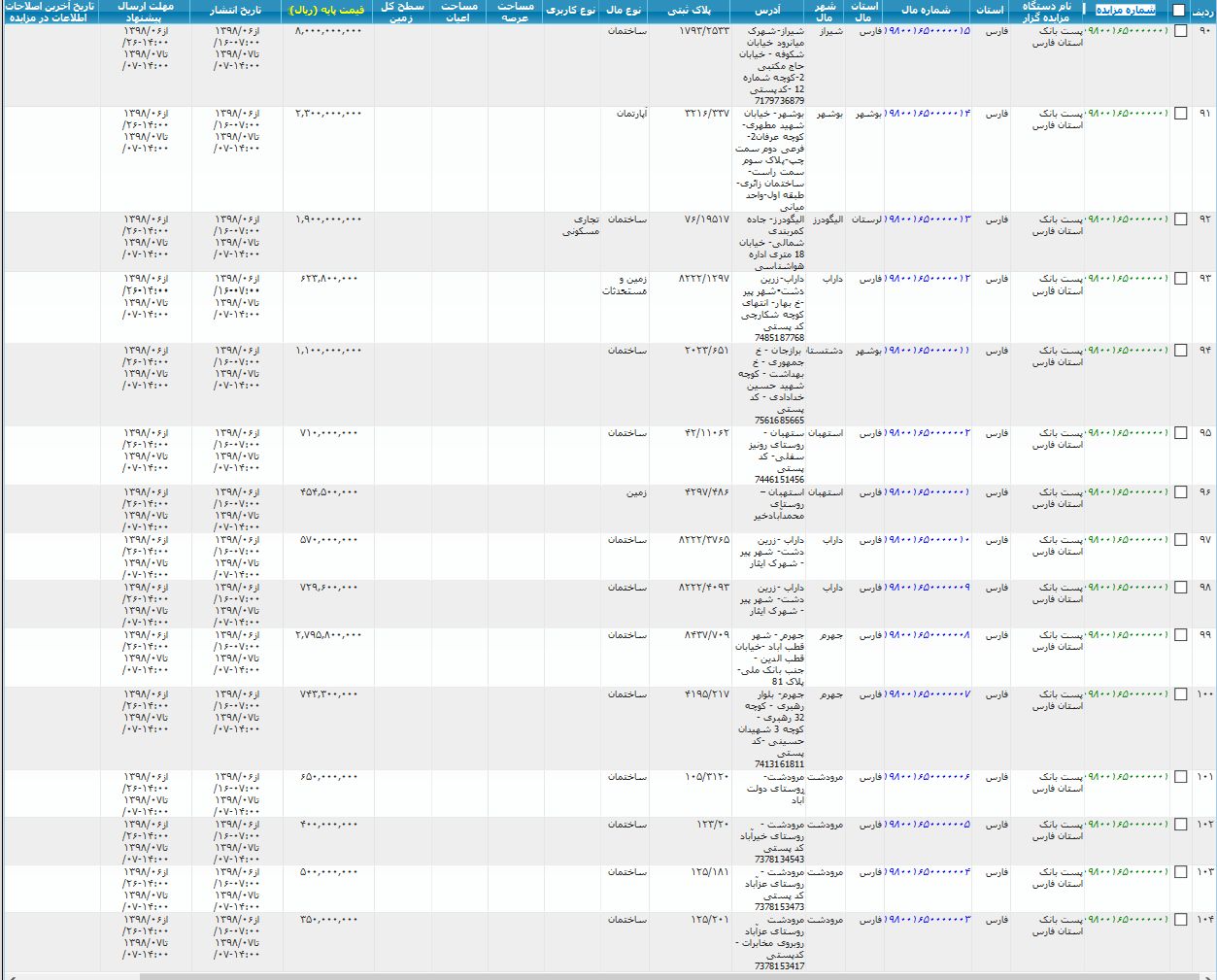This screenshot has height=980, width=1217.
Task: Check the row 104 checkbox
Action: point(1180,920)
